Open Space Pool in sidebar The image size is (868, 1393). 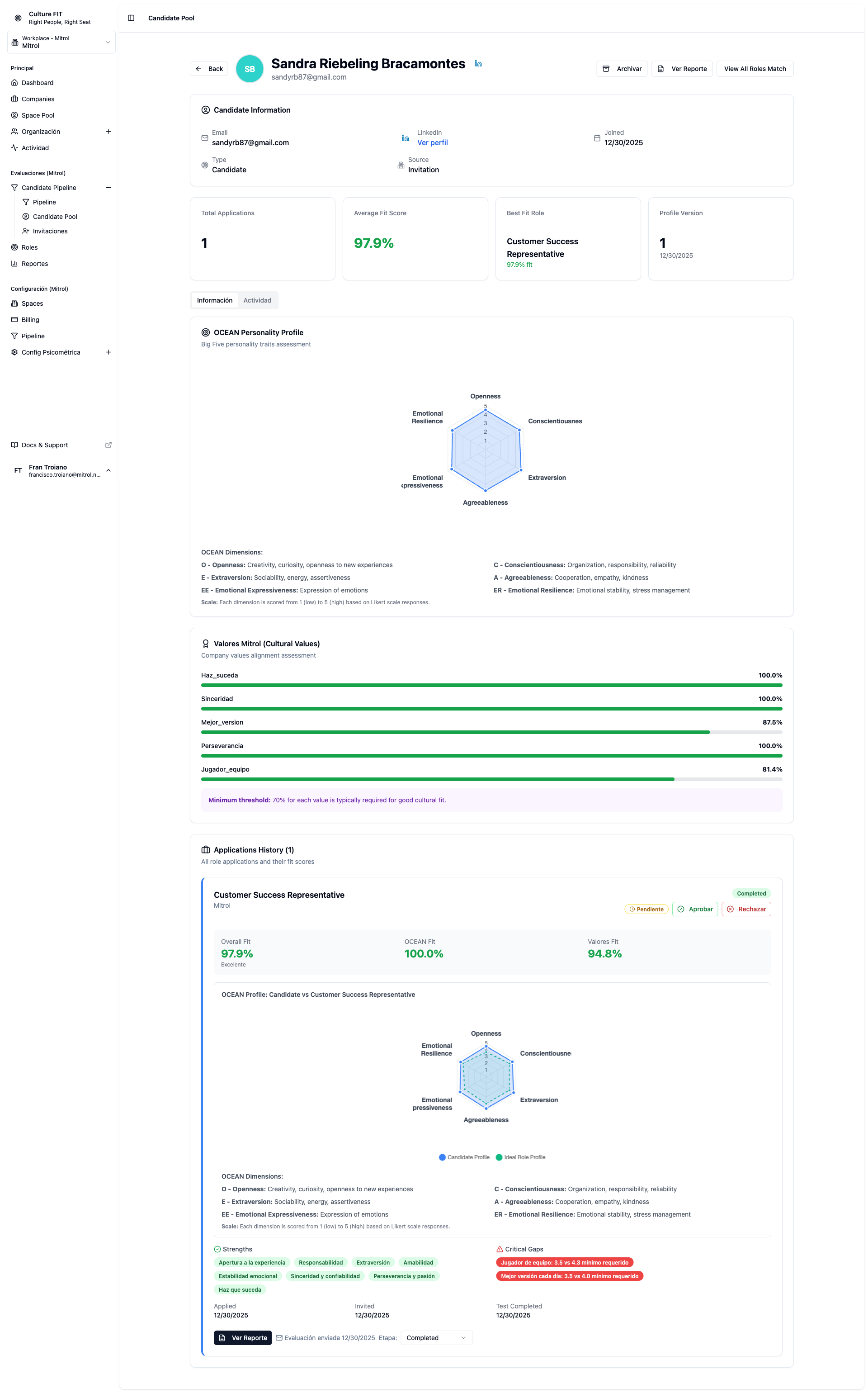click(x=38, y=115)
